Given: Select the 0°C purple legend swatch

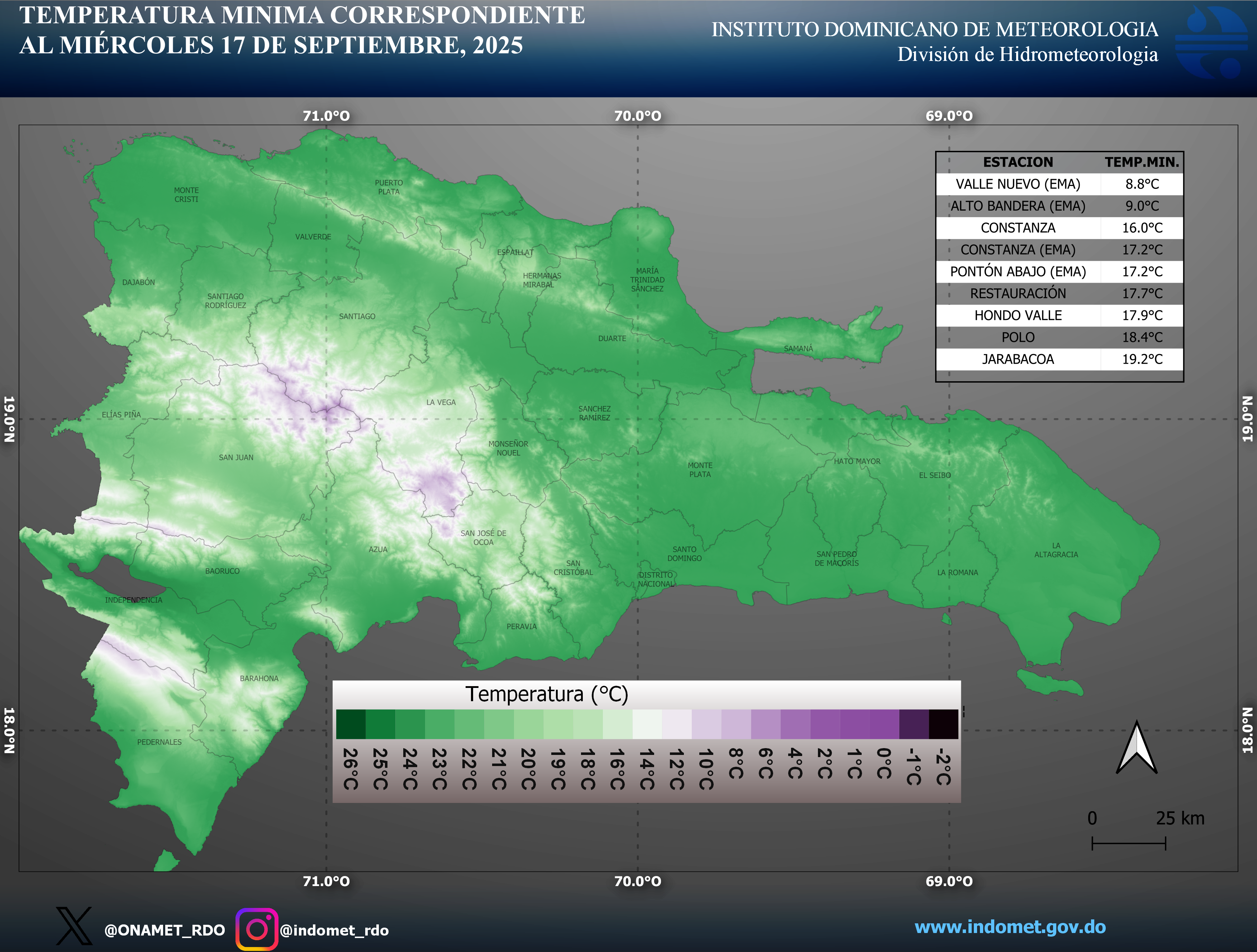Looking at the screenshot, I should [884, 724].
